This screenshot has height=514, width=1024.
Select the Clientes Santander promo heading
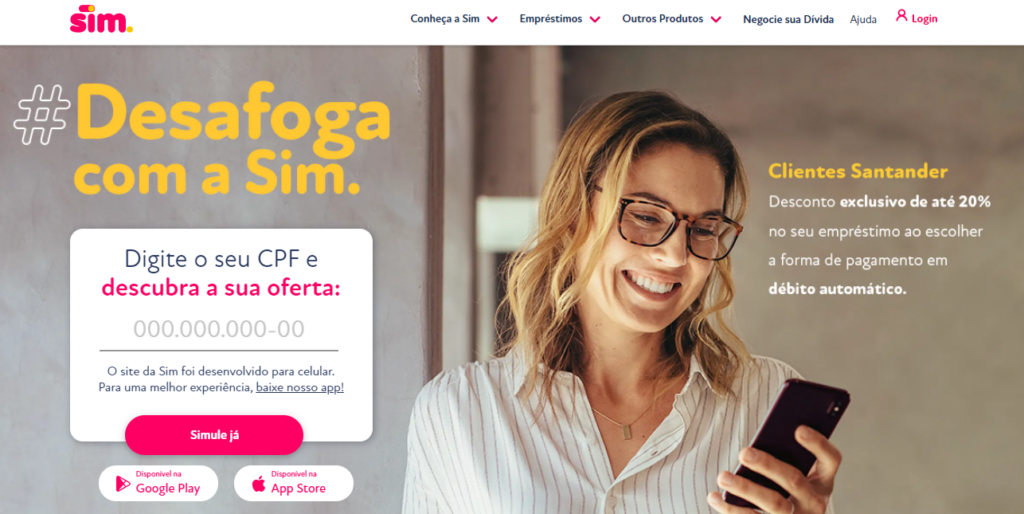coord(857,171)
